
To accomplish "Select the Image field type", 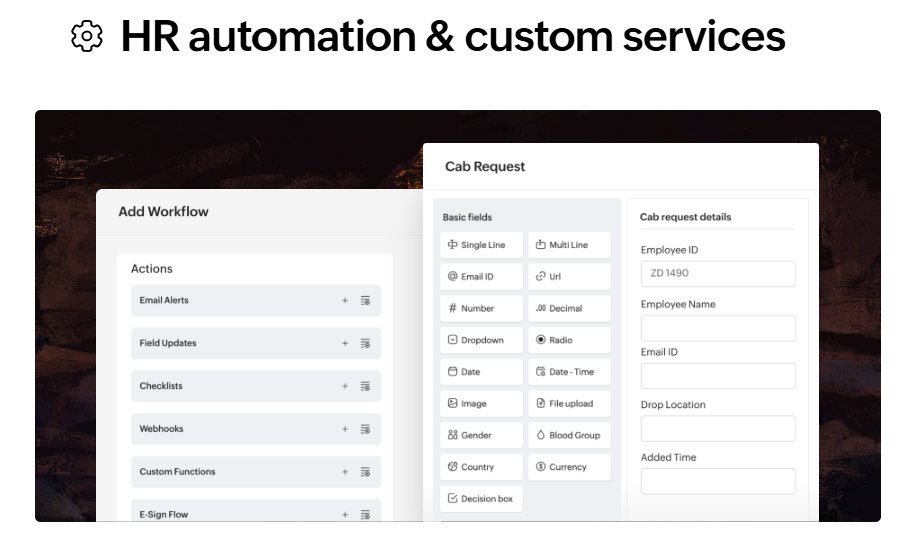I will click(x=481, y=404).
